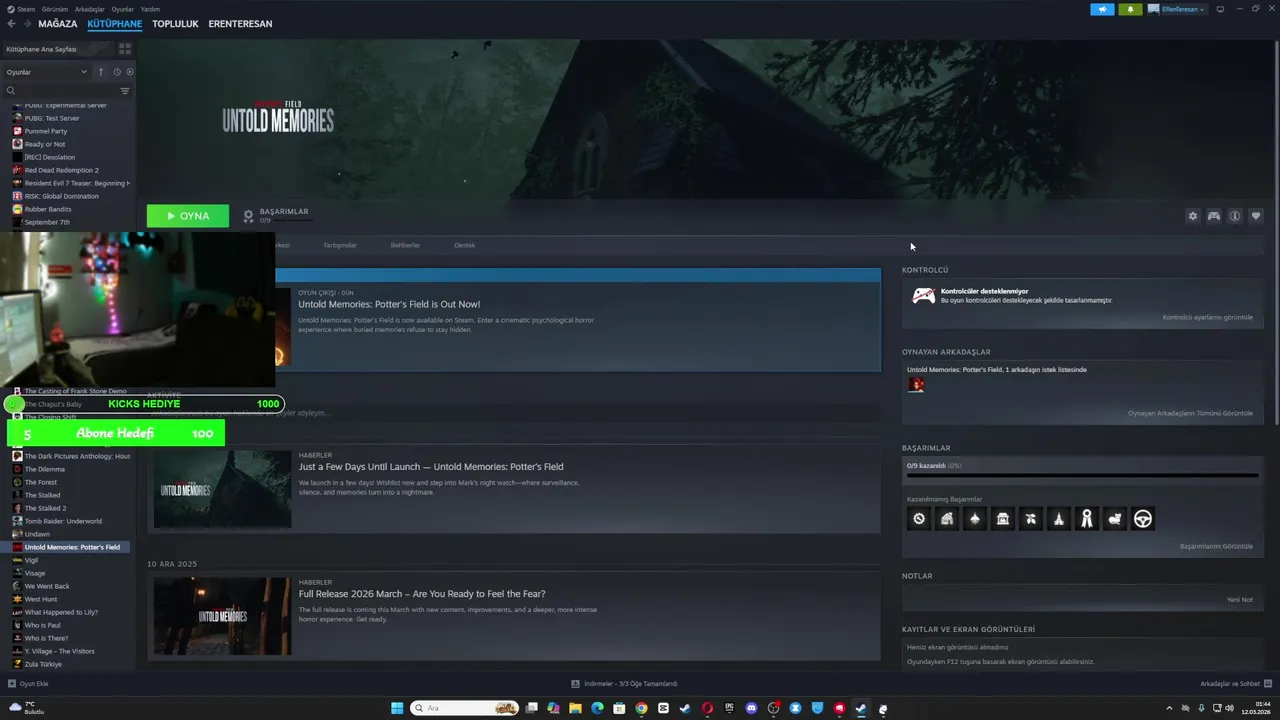Select Who is Paul in library list
The image size is (1280, 720).
42,625
